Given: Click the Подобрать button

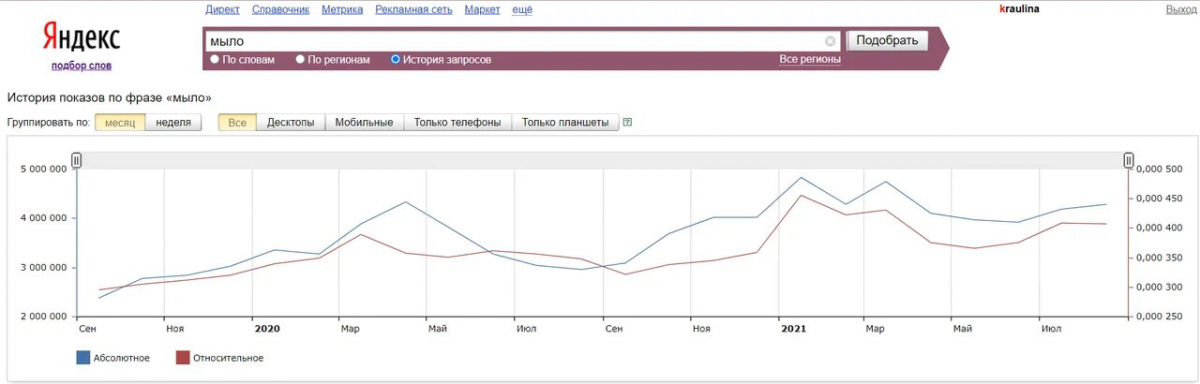Looking at the screenshot, I should (887, 41).
